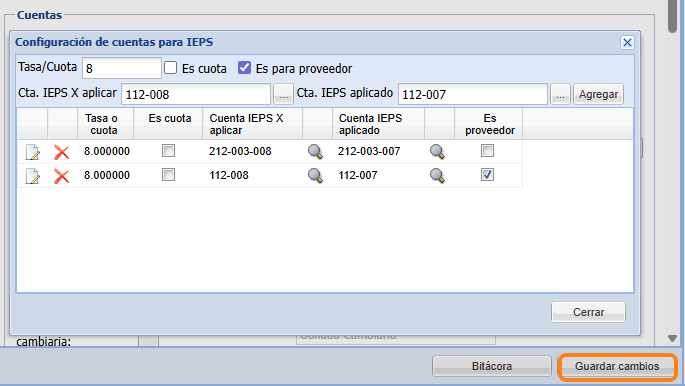Click the vertical scrollbar thumb at top right
Viewport: 685px width, 386px height.
point(672,16)
